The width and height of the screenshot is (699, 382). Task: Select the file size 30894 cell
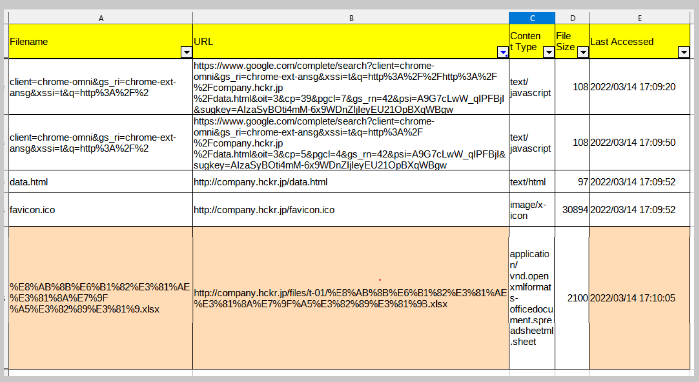pos(572,209)
